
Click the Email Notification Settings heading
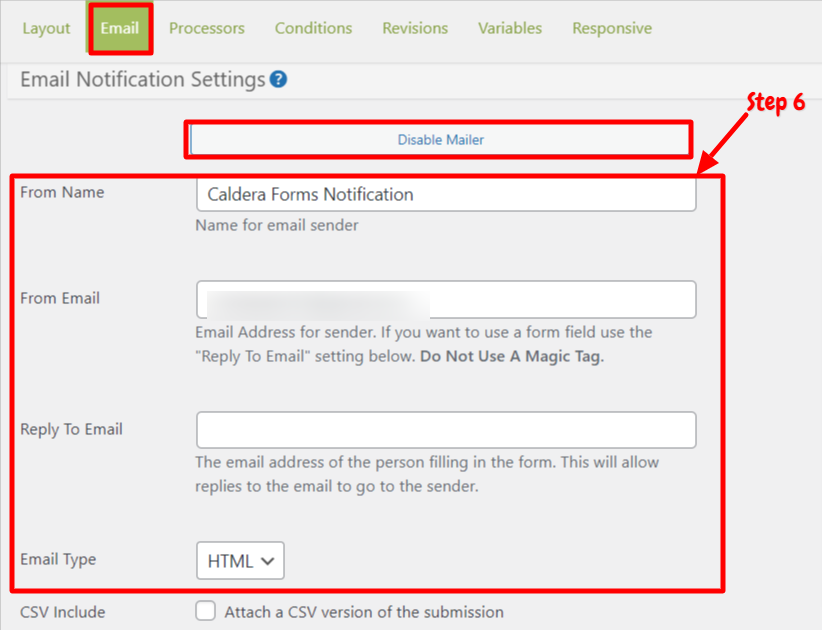tap(143, 80)
